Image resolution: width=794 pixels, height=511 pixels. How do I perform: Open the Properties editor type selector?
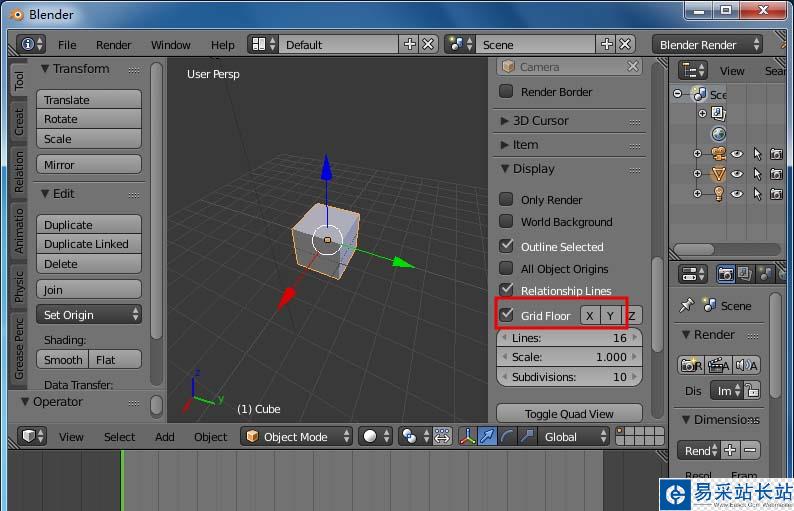(693, 274)
